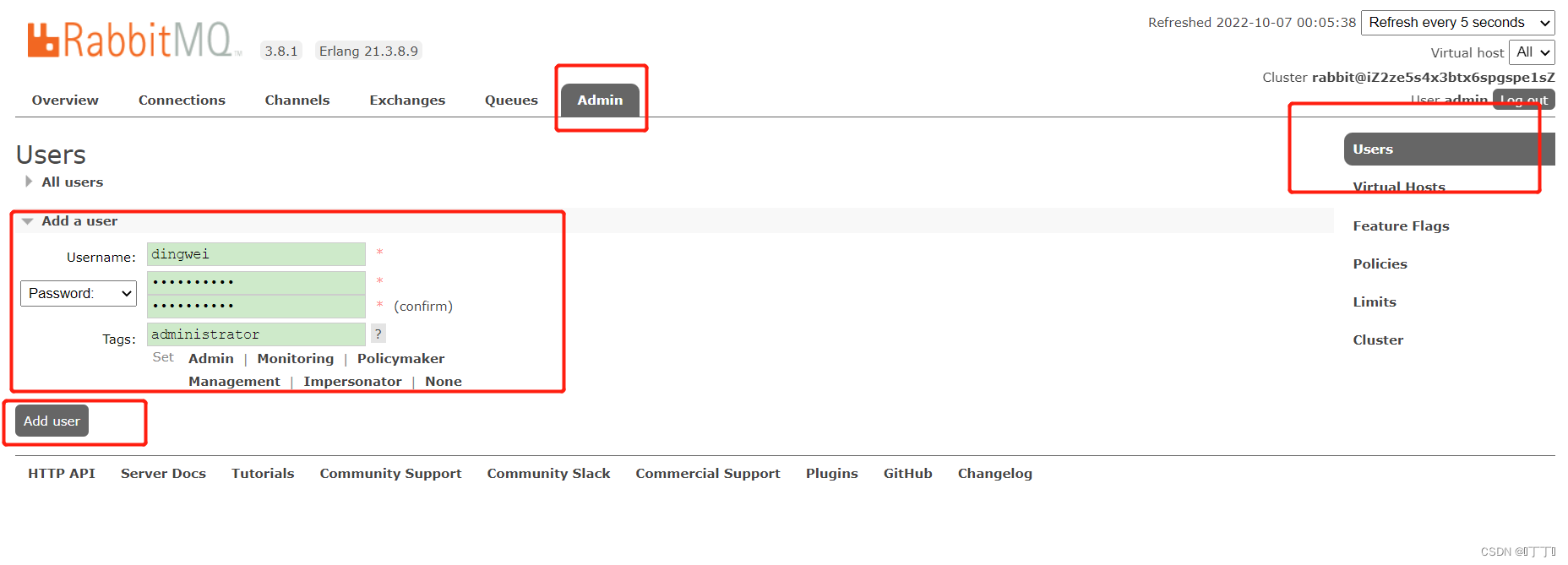Switch to the Connections tab
Screen dimensions: 1568x565
click(182, 100)
